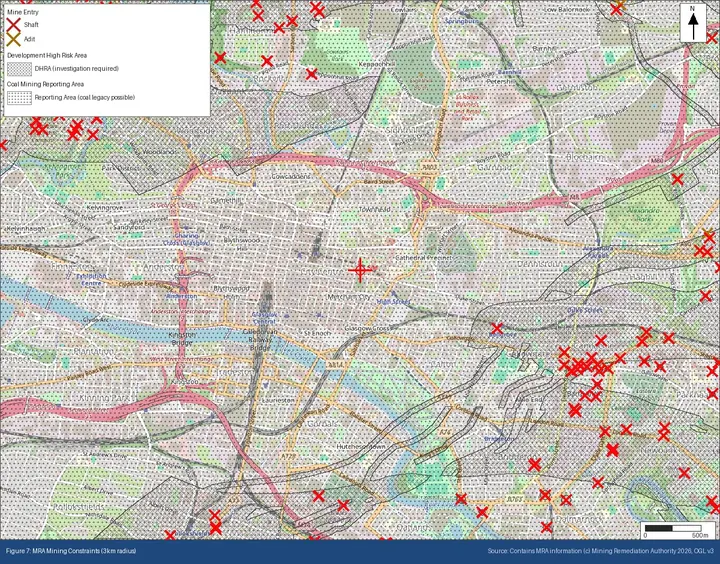Click the blue 'Springburn' station label
This screenshot has height=564, width=720.
[462, 21]
